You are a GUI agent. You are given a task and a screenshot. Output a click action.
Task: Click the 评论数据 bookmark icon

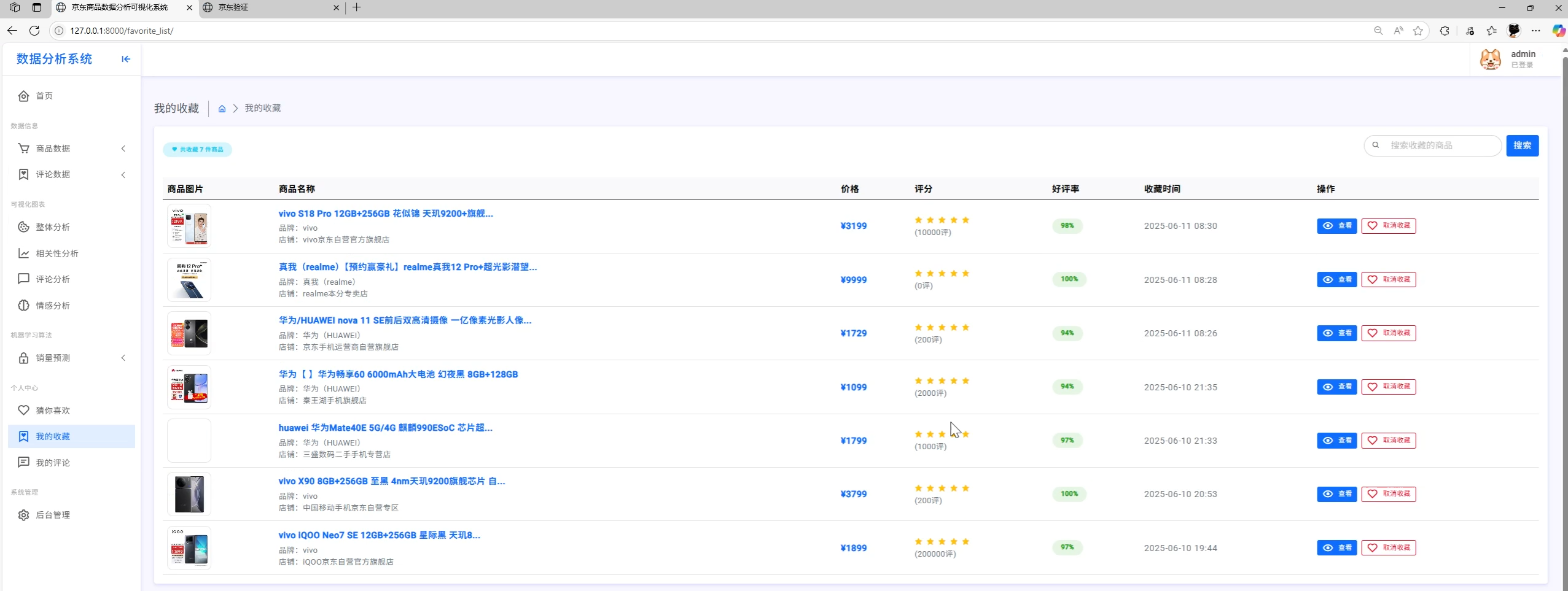coord(23,174)
